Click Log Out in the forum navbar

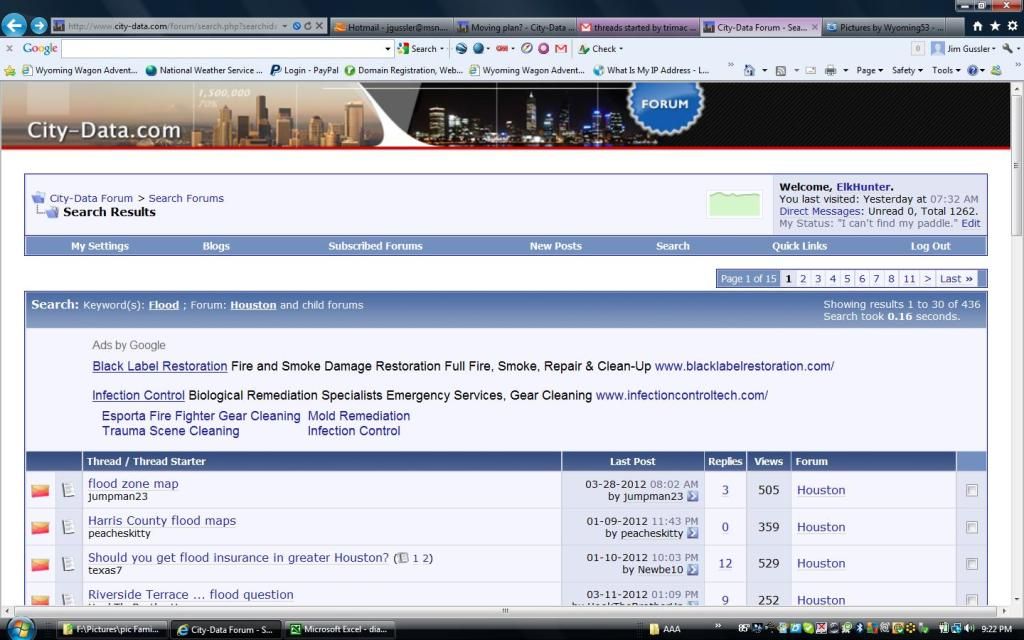pos(931,246)
